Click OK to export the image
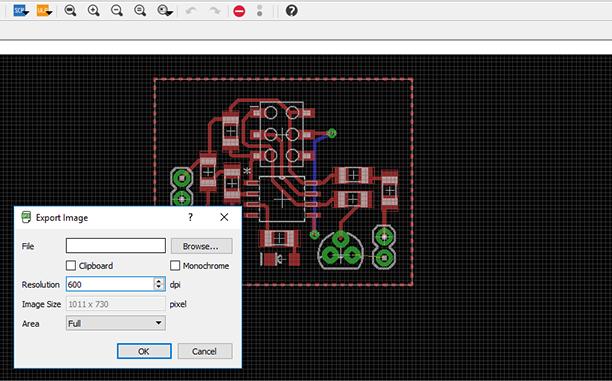Image resolution: width=612 pixels, height=381 pixels. [144, 351]
